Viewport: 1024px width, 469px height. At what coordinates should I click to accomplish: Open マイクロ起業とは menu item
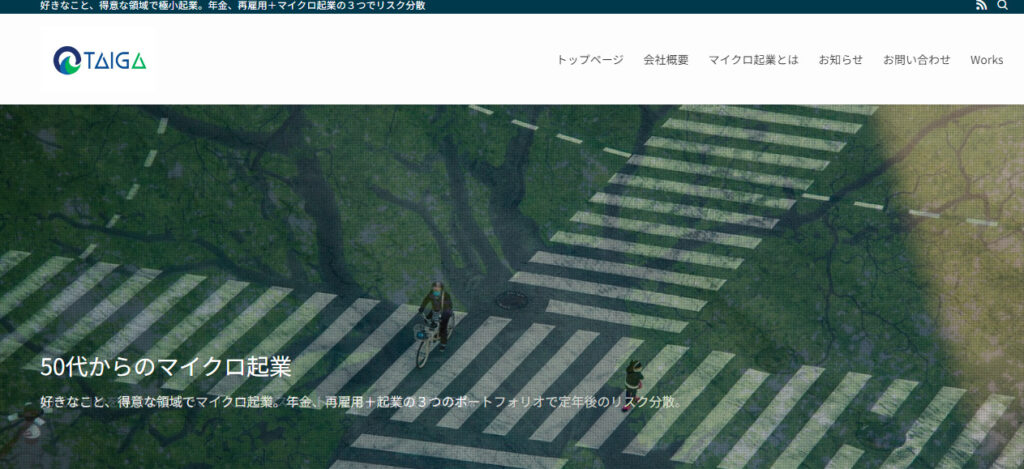pos(753,59)
